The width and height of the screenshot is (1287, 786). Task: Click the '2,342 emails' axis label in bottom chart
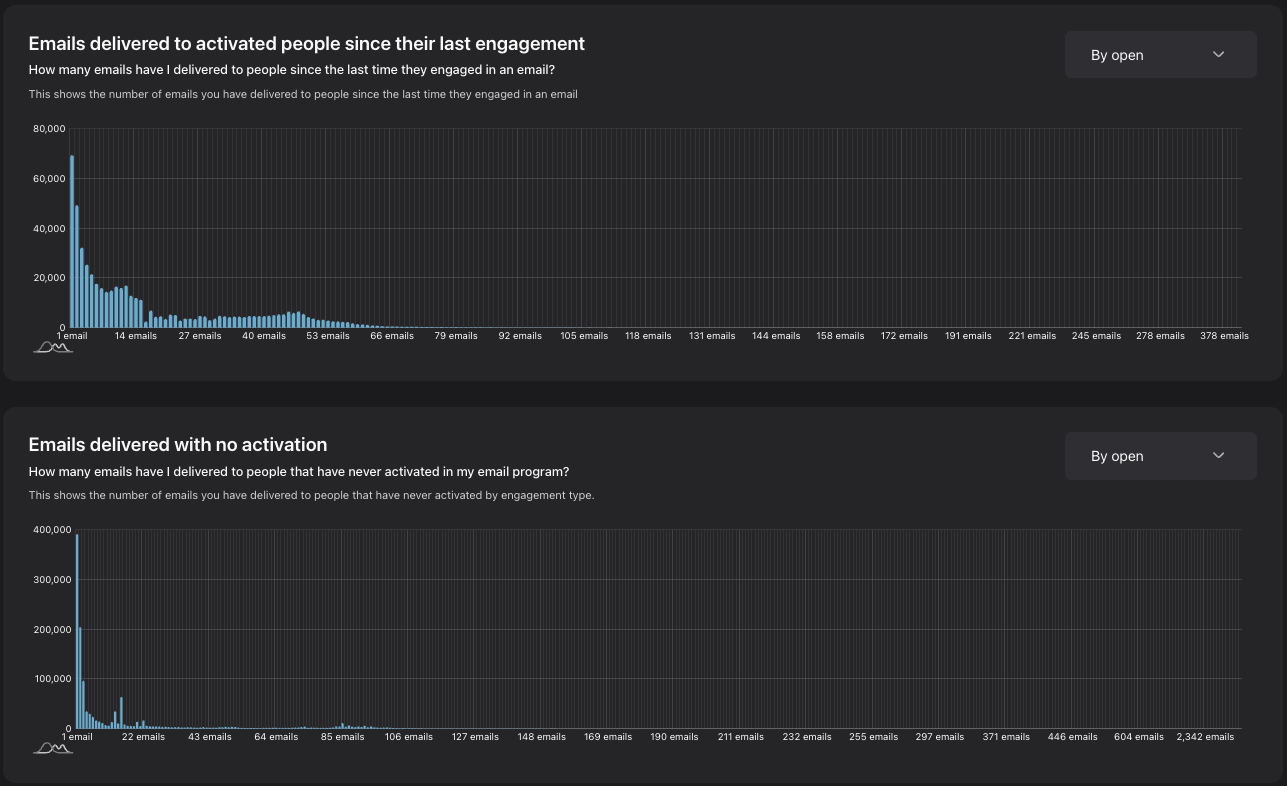coord(1205,737)
